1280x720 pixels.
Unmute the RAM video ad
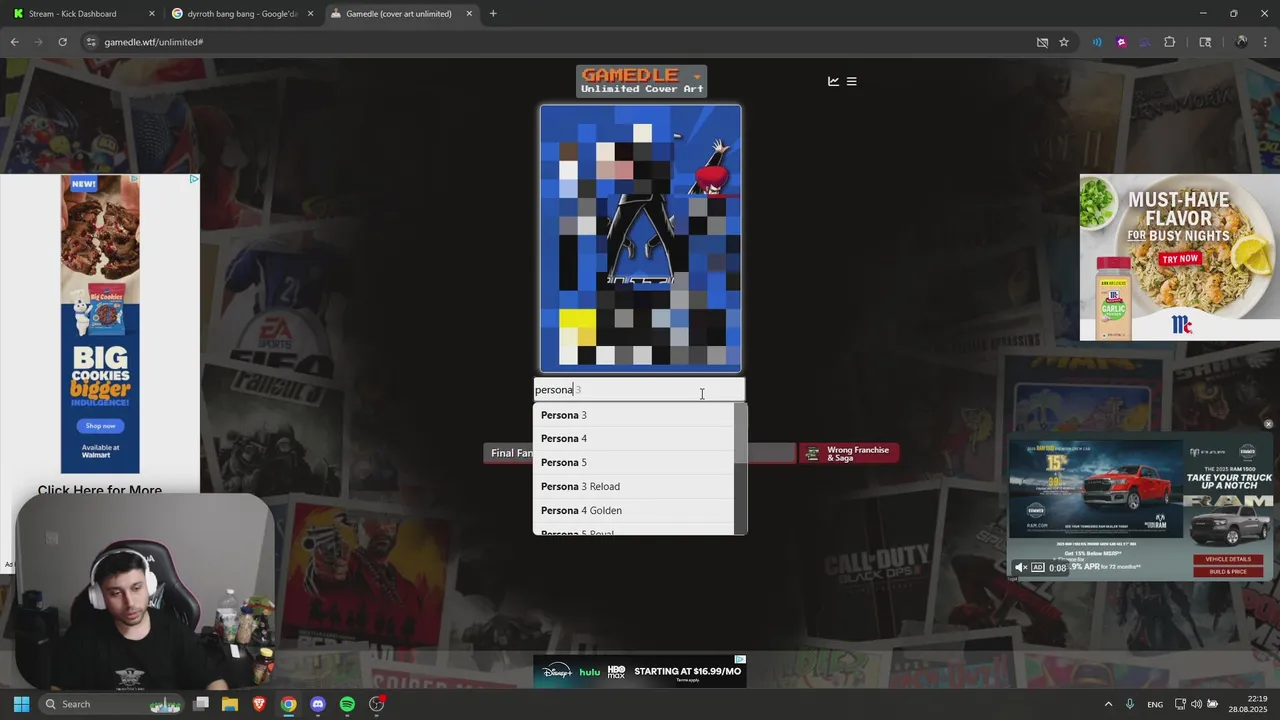pos(1020,567)
